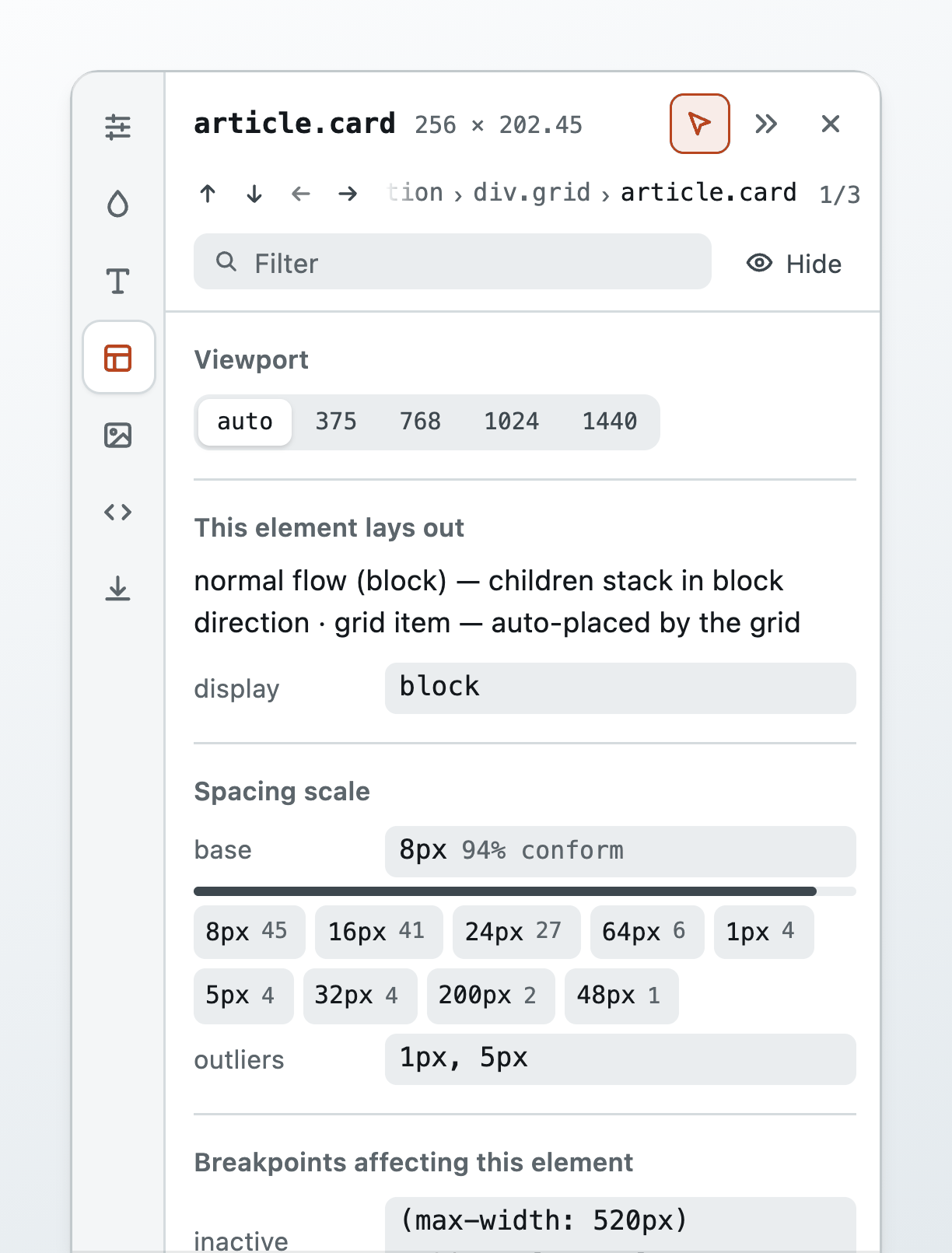Expand panel with the double chevron
952x1253 pixels.
coord(766,124)
